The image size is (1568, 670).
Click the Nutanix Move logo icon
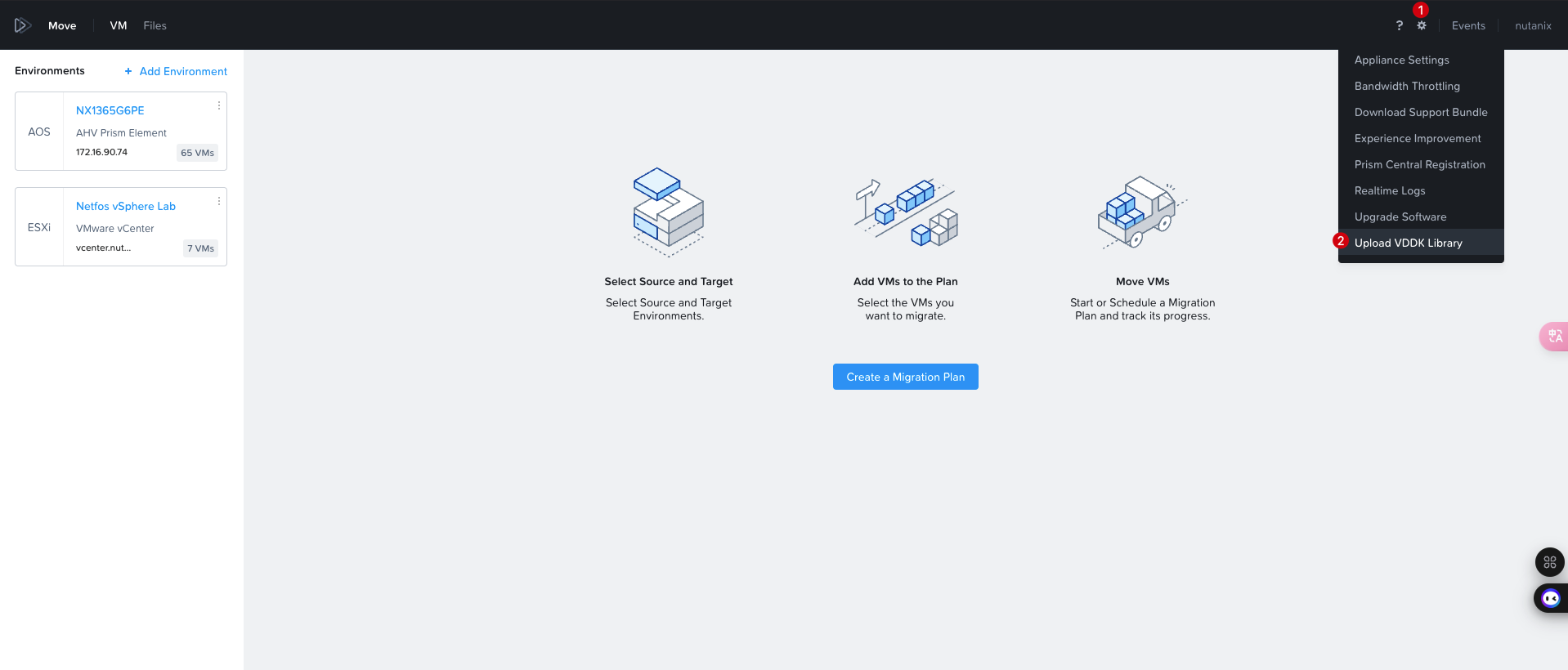[x=23, y=25]
